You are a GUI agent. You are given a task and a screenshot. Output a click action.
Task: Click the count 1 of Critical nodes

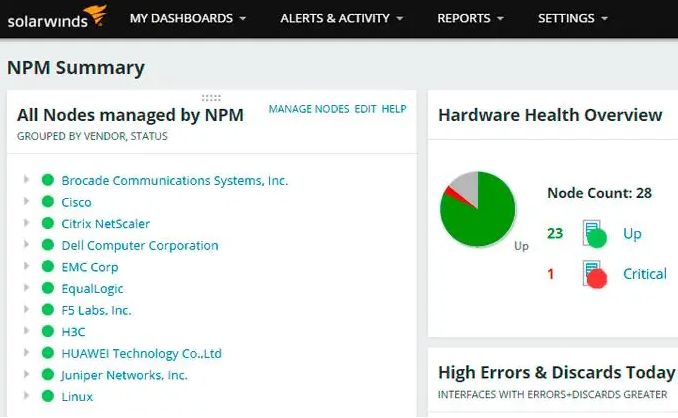[550, 274]
